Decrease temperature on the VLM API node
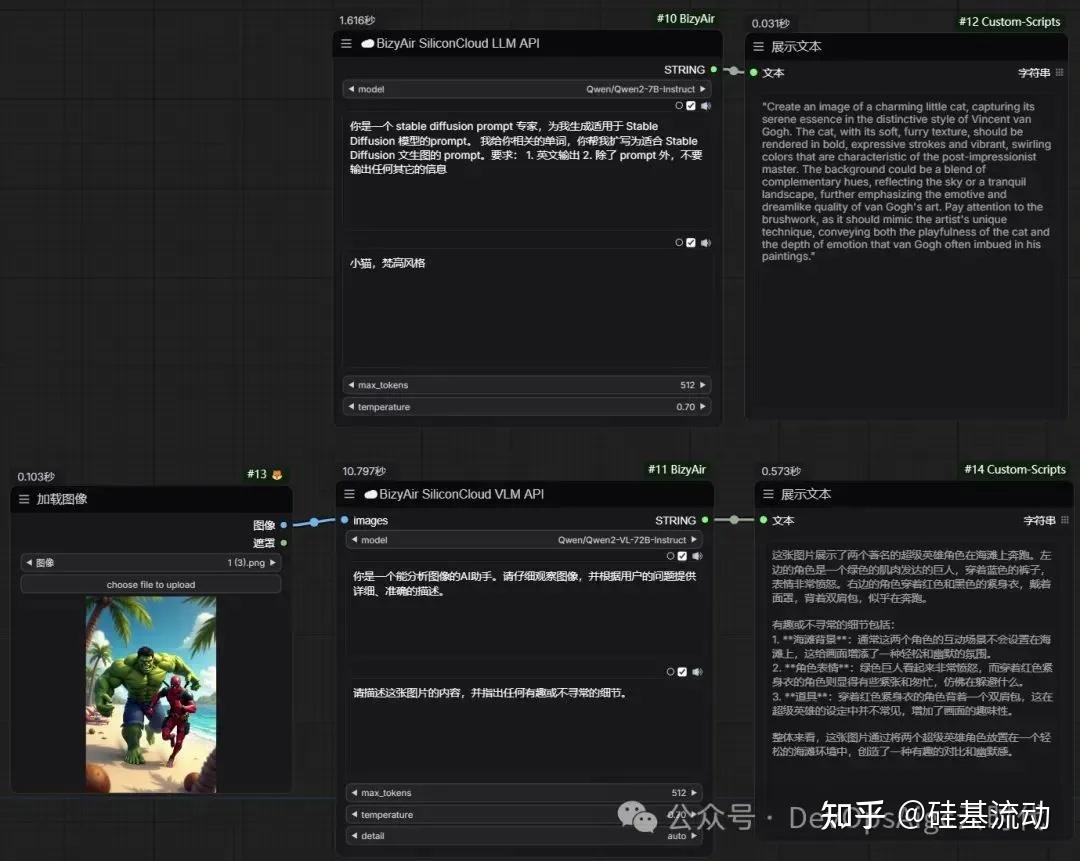1080x861 pixels. tap(354, 815)
